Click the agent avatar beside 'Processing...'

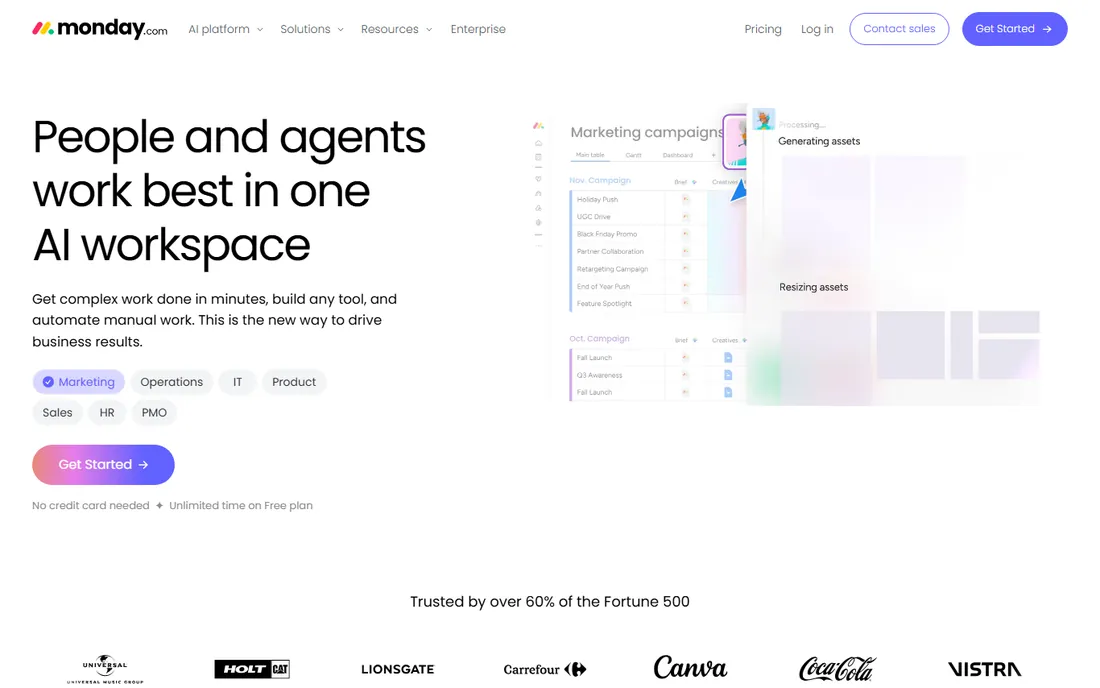click(x=763, y=119)
